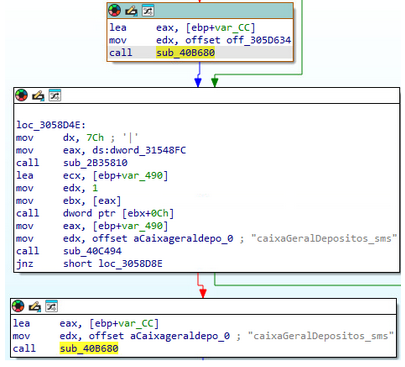Click the jnz mnemonic
Screen dimensions: 405x367
pos(25,264)
